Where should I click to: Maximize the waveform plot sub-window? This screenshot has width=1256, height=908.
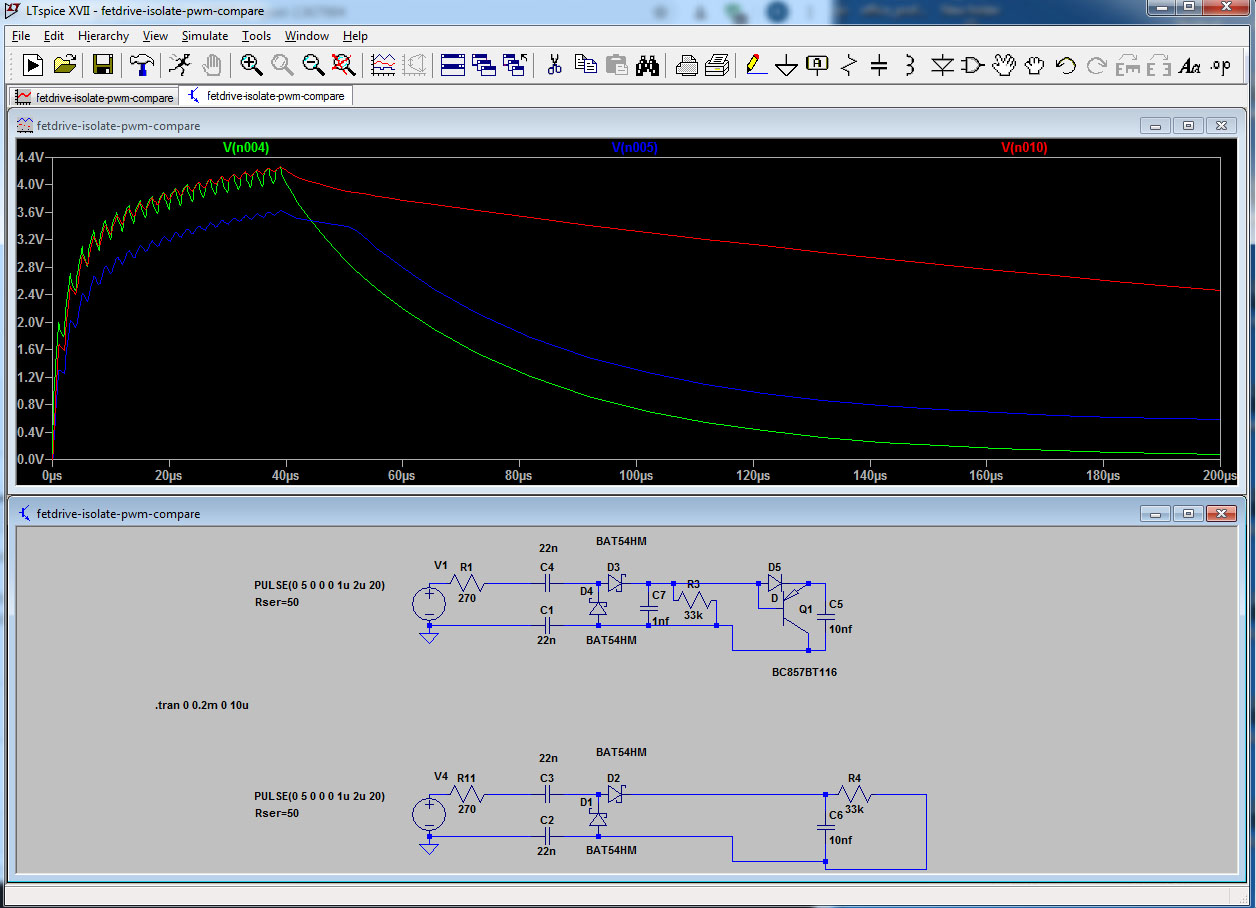point(1189,126)
